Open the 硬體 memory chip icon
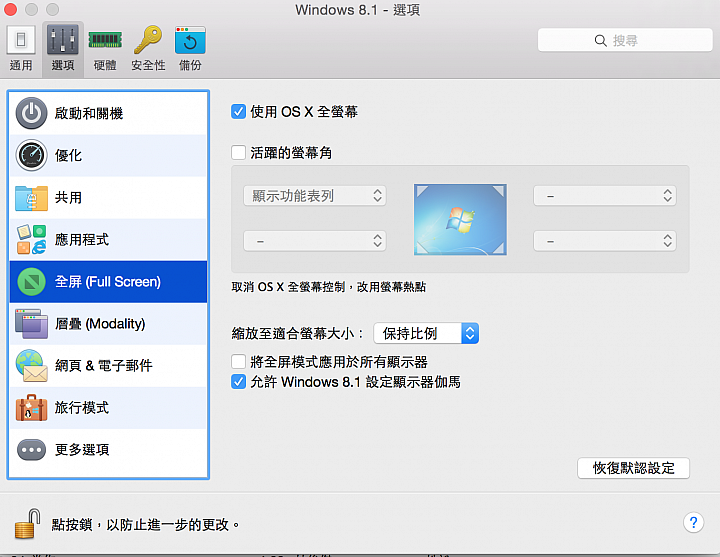This screenshot has width=720, height=557. tap(105, 40)
